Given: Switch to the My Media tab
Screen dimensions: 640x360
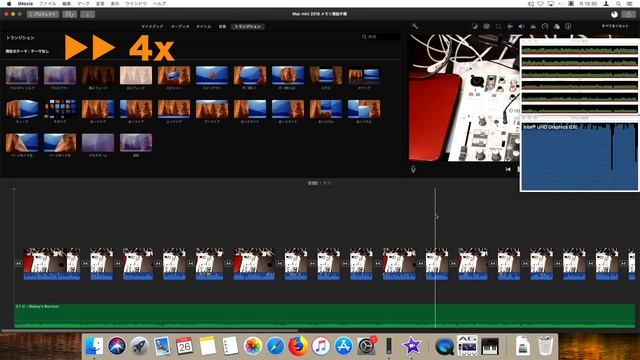Looking at the screenshot, I should (152, 27).
